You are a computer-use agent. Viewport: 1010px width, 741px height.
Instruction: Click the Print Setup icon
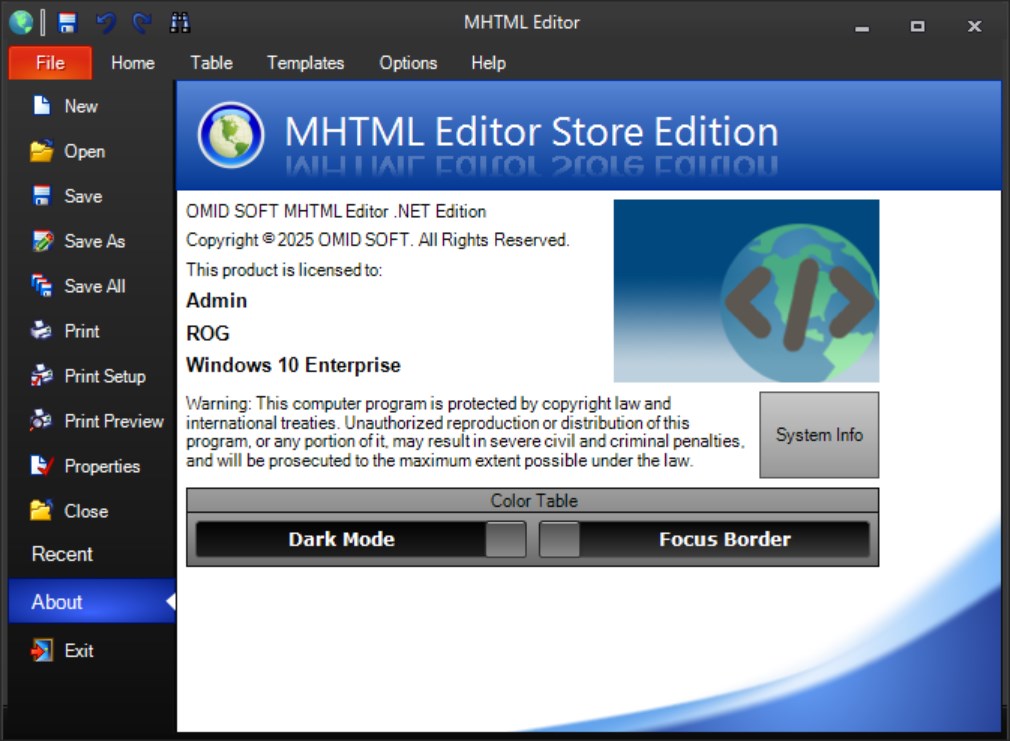click(x=42, y=375)
